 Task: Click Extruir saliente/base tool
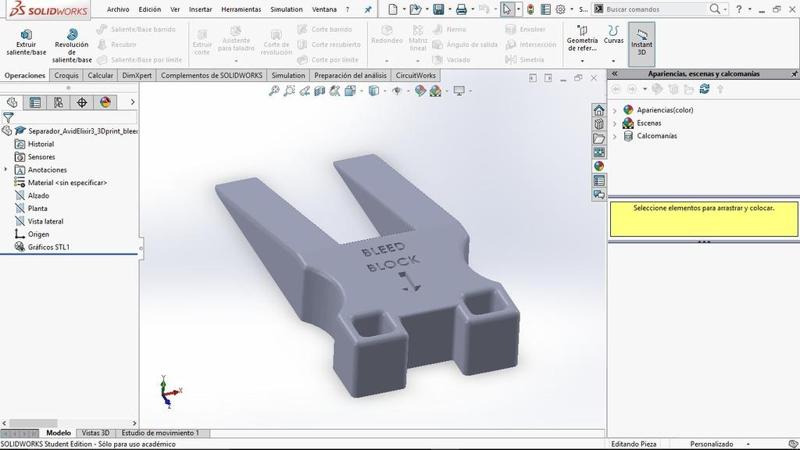click(26, 42)
